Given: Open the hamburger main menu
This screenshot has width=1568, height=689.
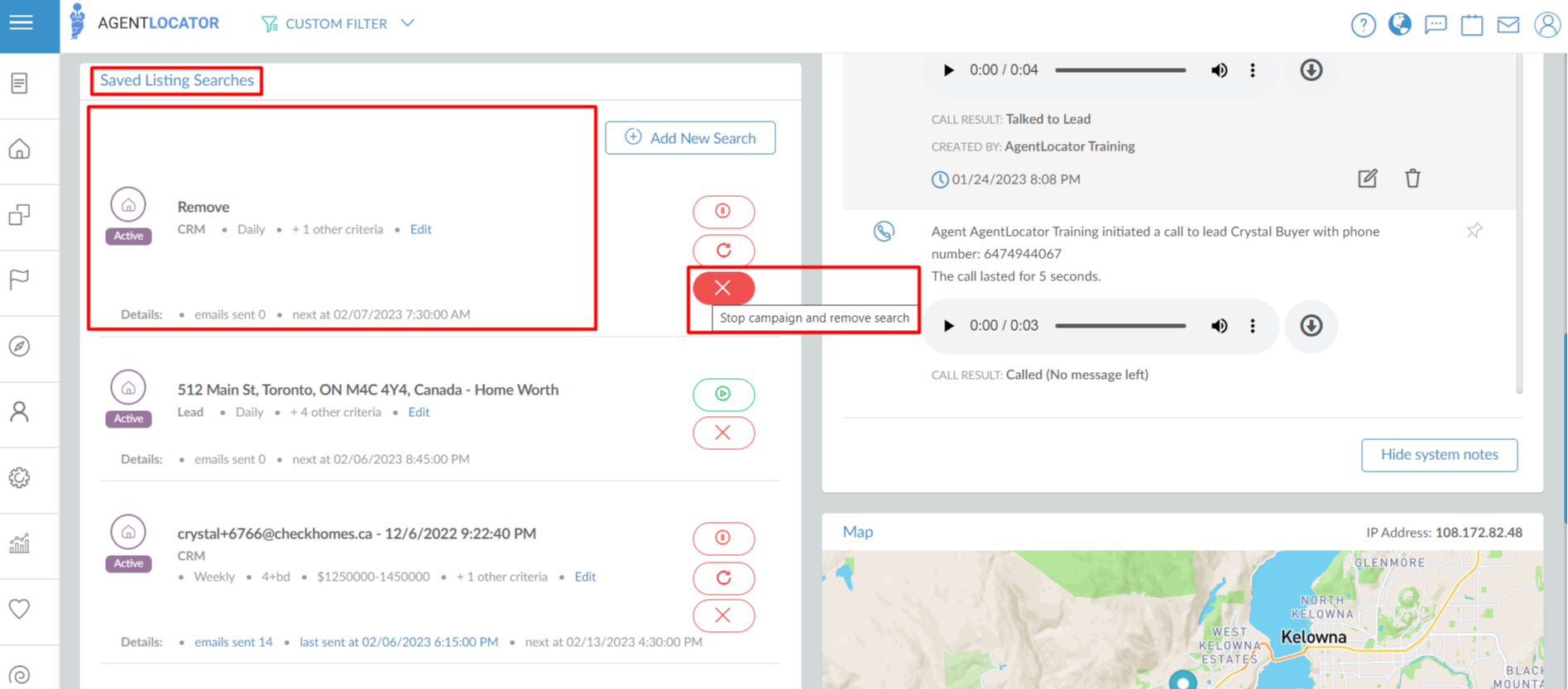Looking at the screenshot, I should (22, 23).
